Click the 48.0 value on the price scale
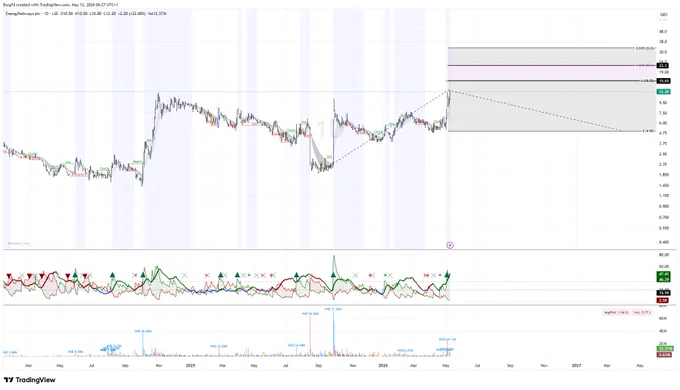This screenshot has height=390, width=680. (x=662, y=32)
